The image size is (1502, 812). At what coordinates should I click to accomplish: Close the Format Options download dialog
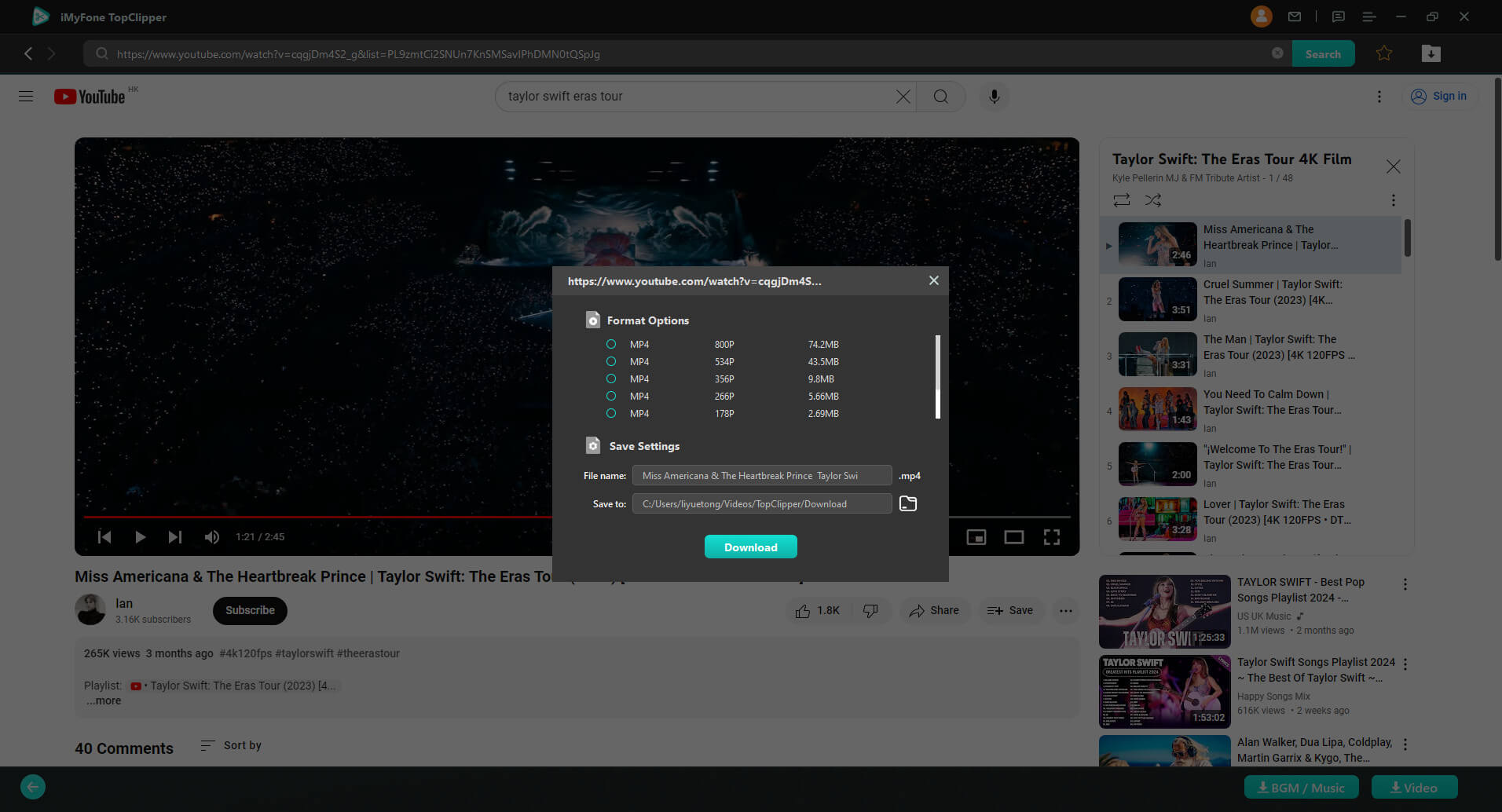[933, 280]
